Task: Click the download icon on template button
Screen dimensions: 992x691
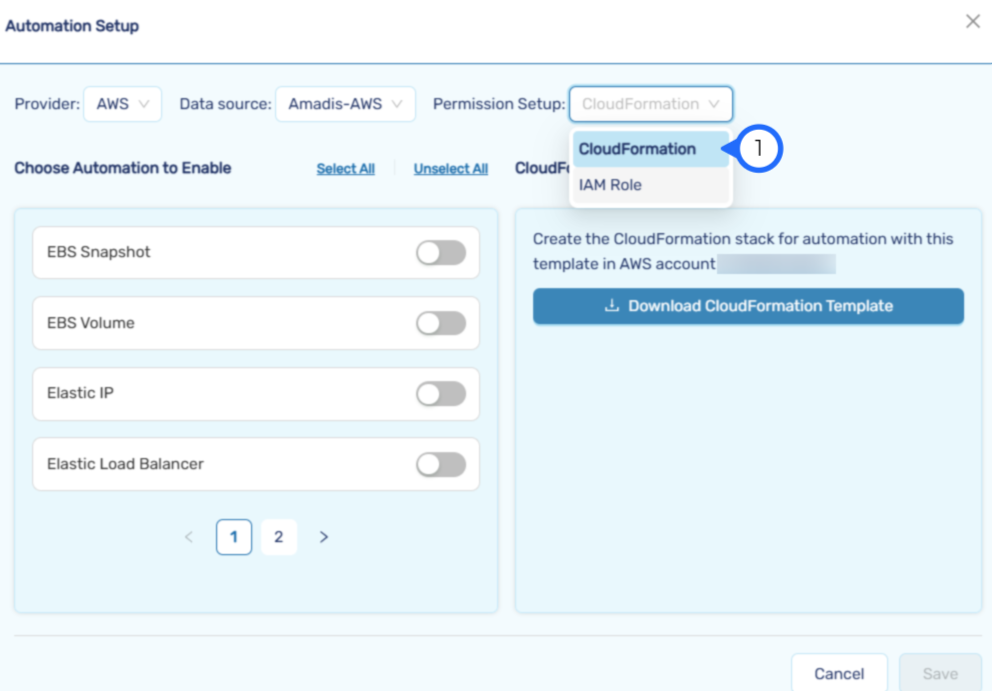Action: pos(612,306)
